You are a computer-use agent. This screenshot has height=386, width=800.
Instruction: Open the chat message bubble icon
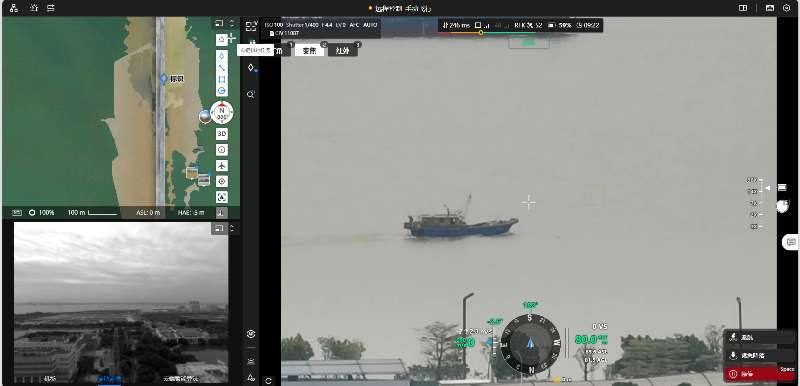(x=791, y=242)
